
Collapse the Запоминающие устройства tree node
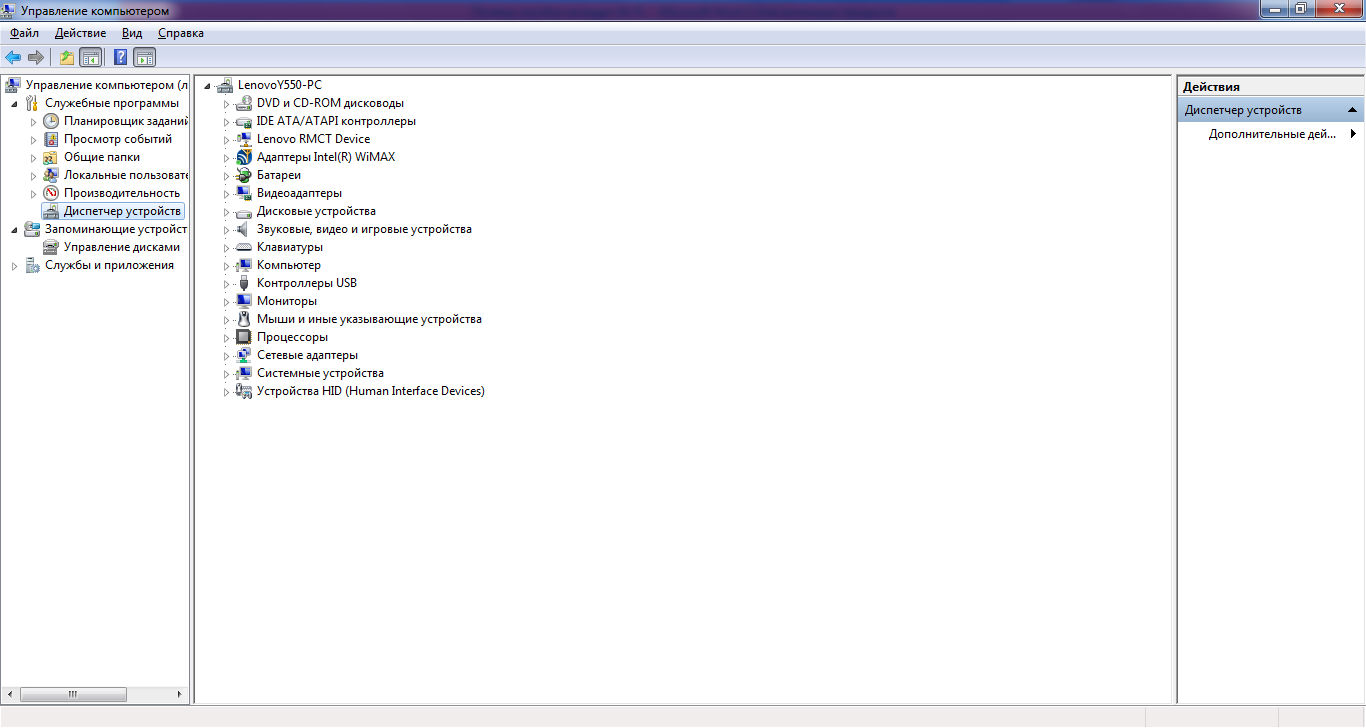(x=14, y=229)
